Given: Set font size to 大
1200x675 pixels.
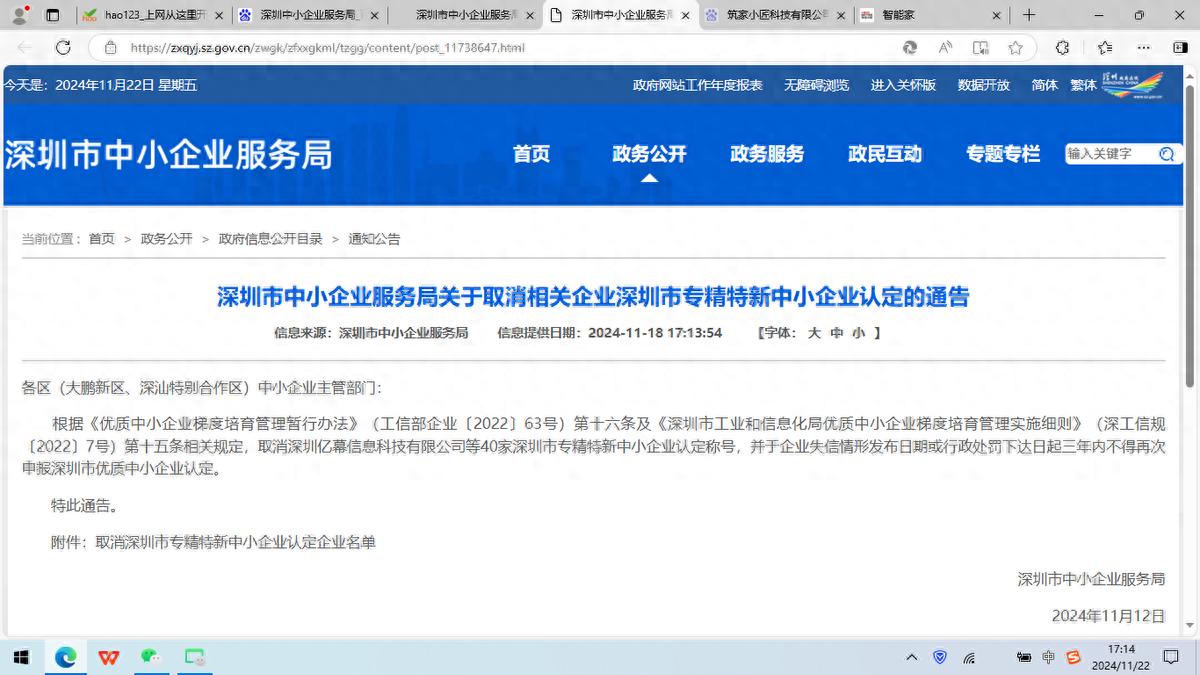Looking at the screenshot, I should click(x=814, y=333).
